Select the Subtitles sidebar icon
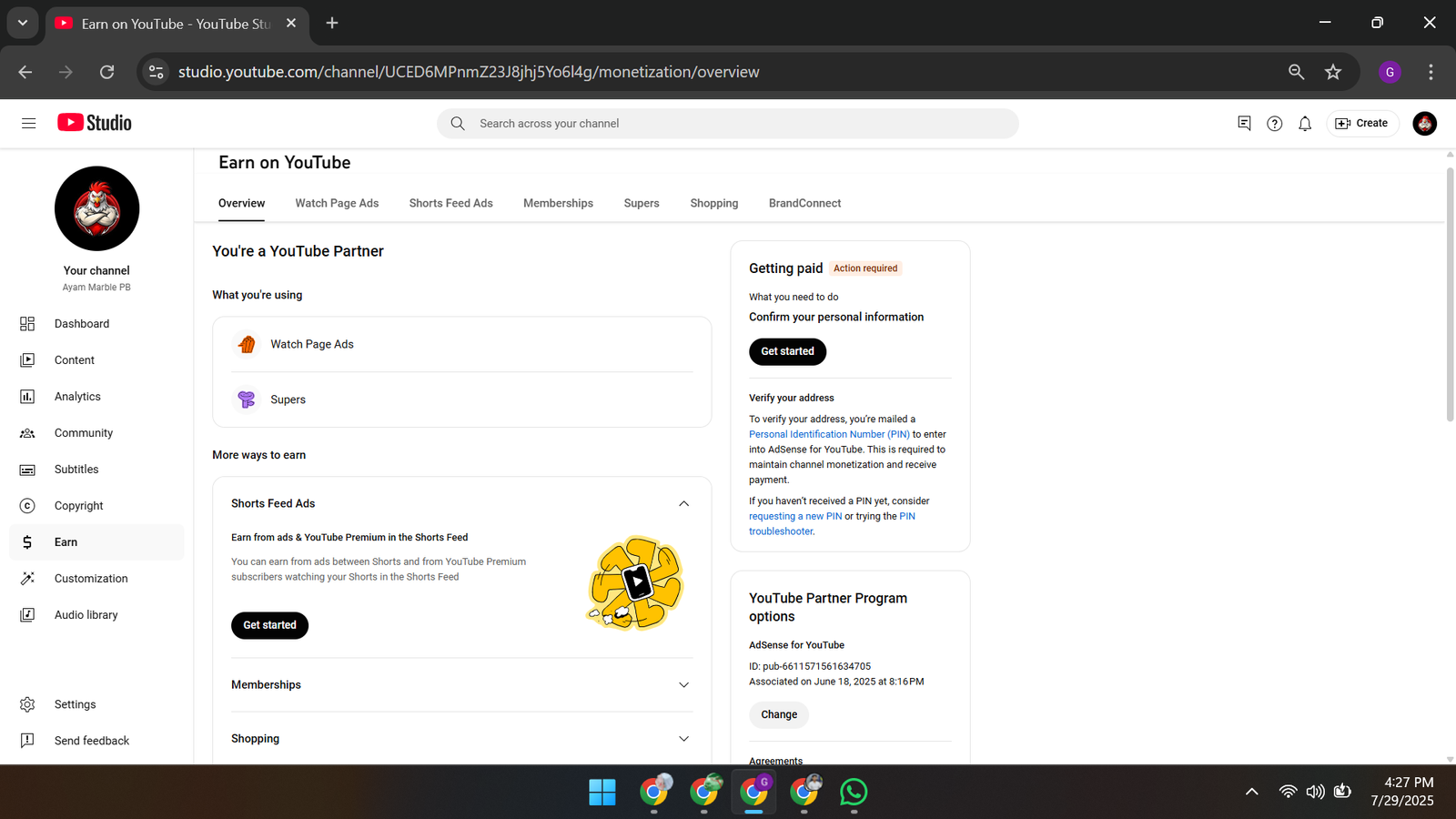 (27, 470)
